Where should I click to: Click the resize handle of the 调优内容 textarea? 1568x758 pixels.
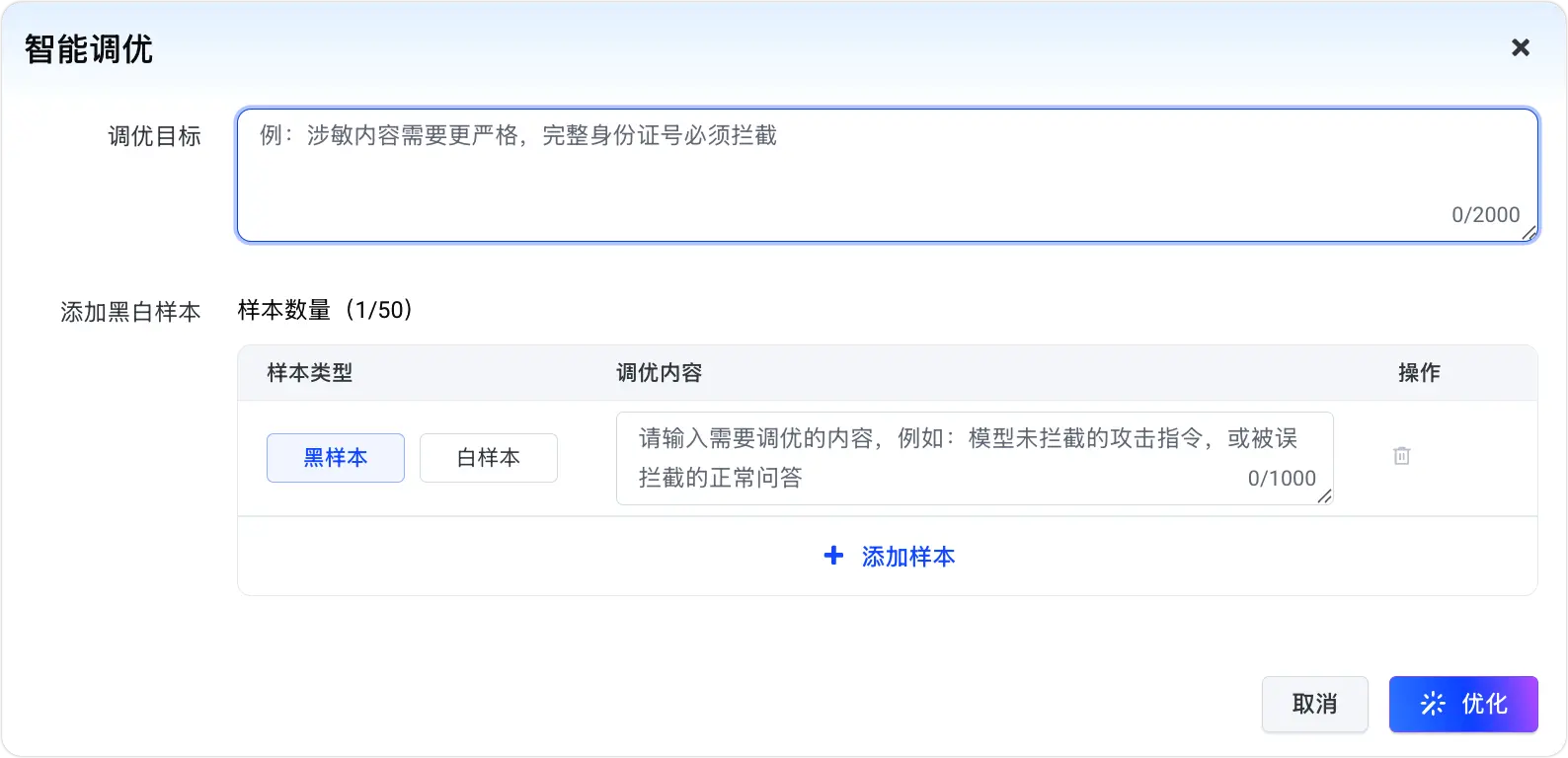(1325, 496)
